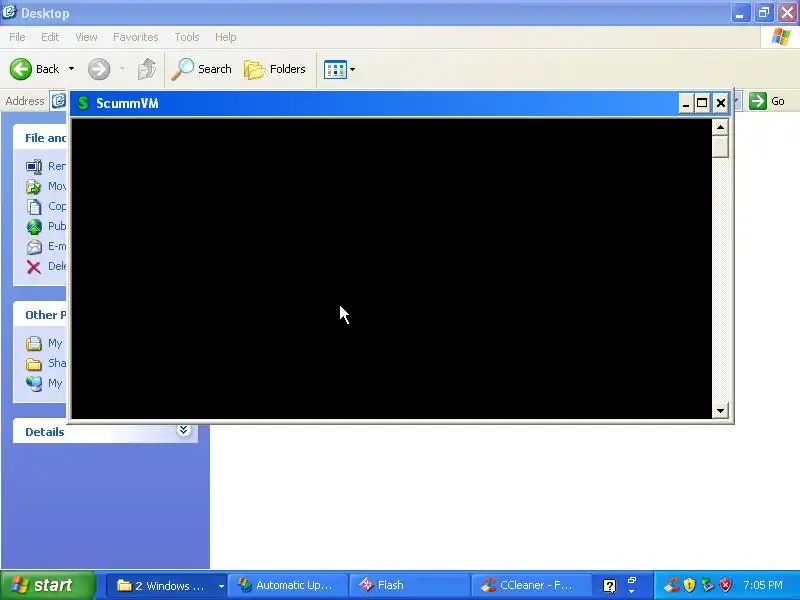Click the Views grid icon
Viewport: 800px width, 600px height.
click(x=335, y=69)
